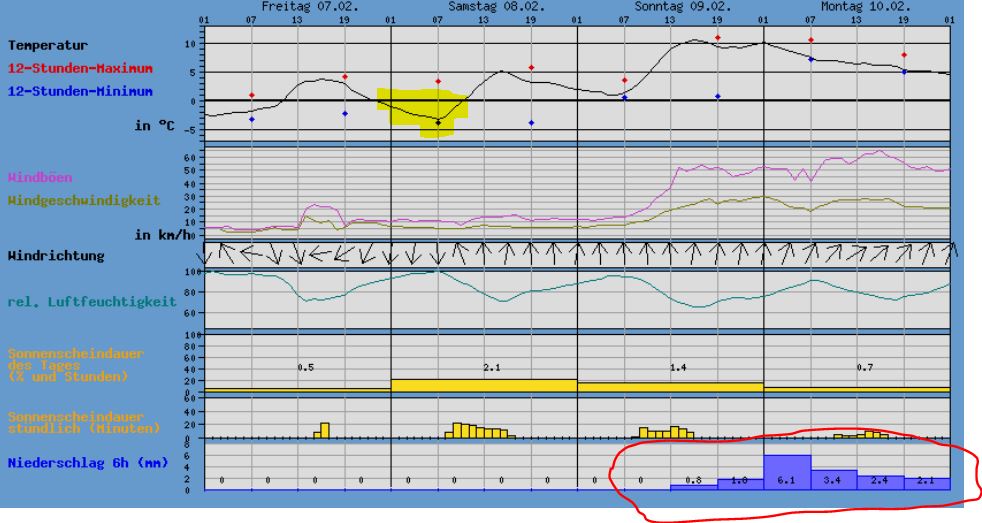The width and height of the screenshot is (982, 523).
Task: Click the 3.4 mm precipitation bar
Action: coord(833,480)
